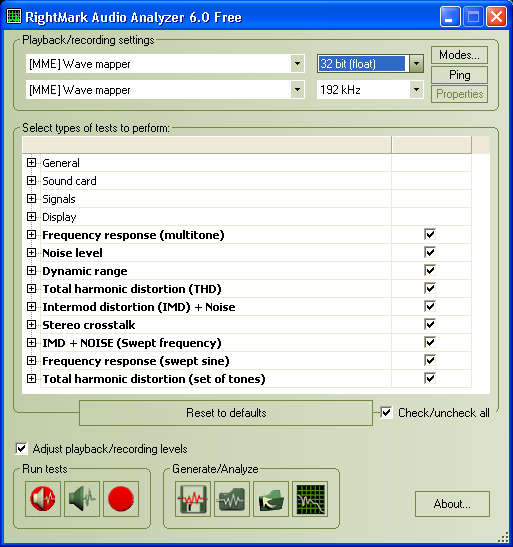Expand Total harmonic distortion (set of tones)

click(x=31, y=379)
